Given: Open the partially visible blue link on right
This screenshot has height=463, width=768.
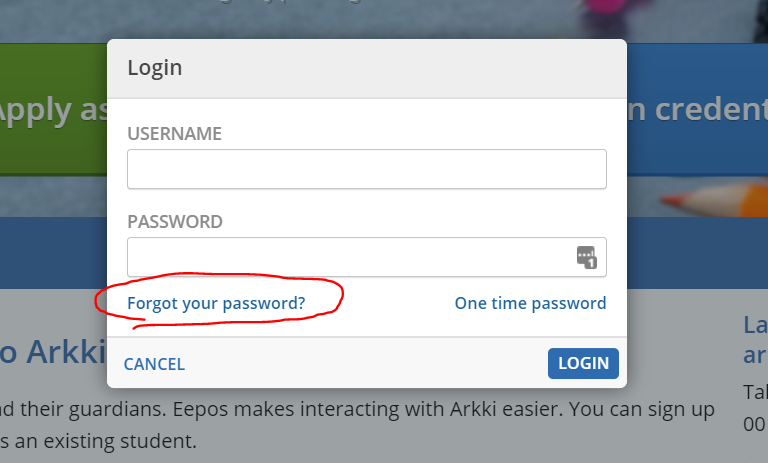Looking at the screenshot, I should click(754, 339).
